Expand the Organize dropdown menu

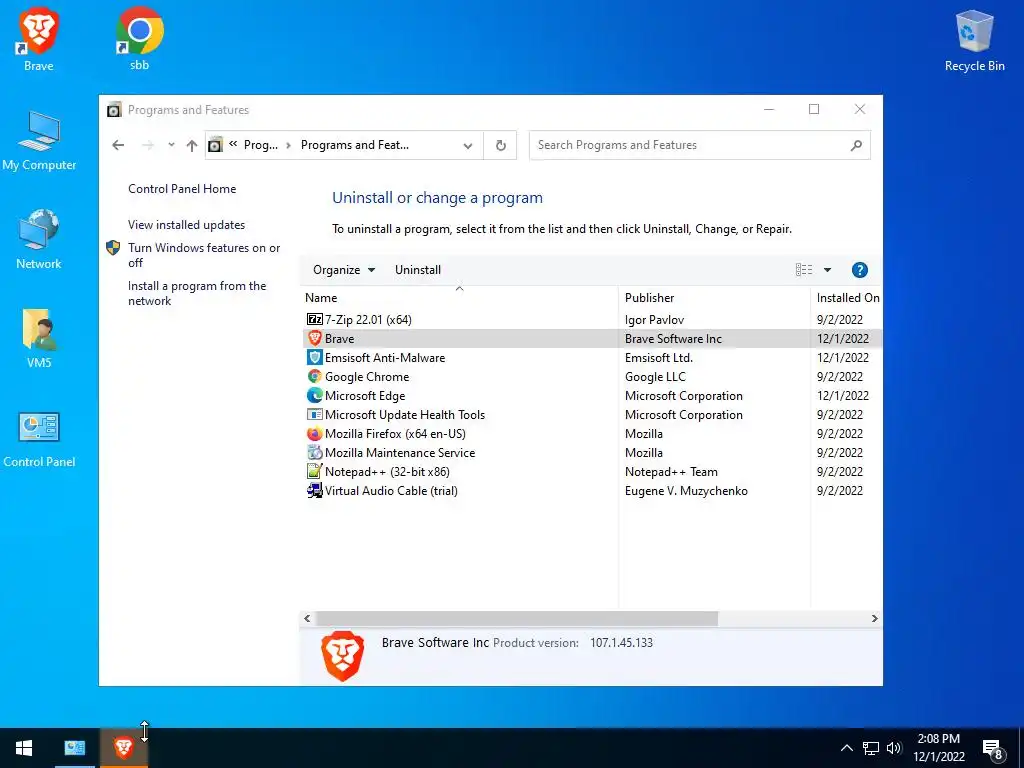[344, 270]
